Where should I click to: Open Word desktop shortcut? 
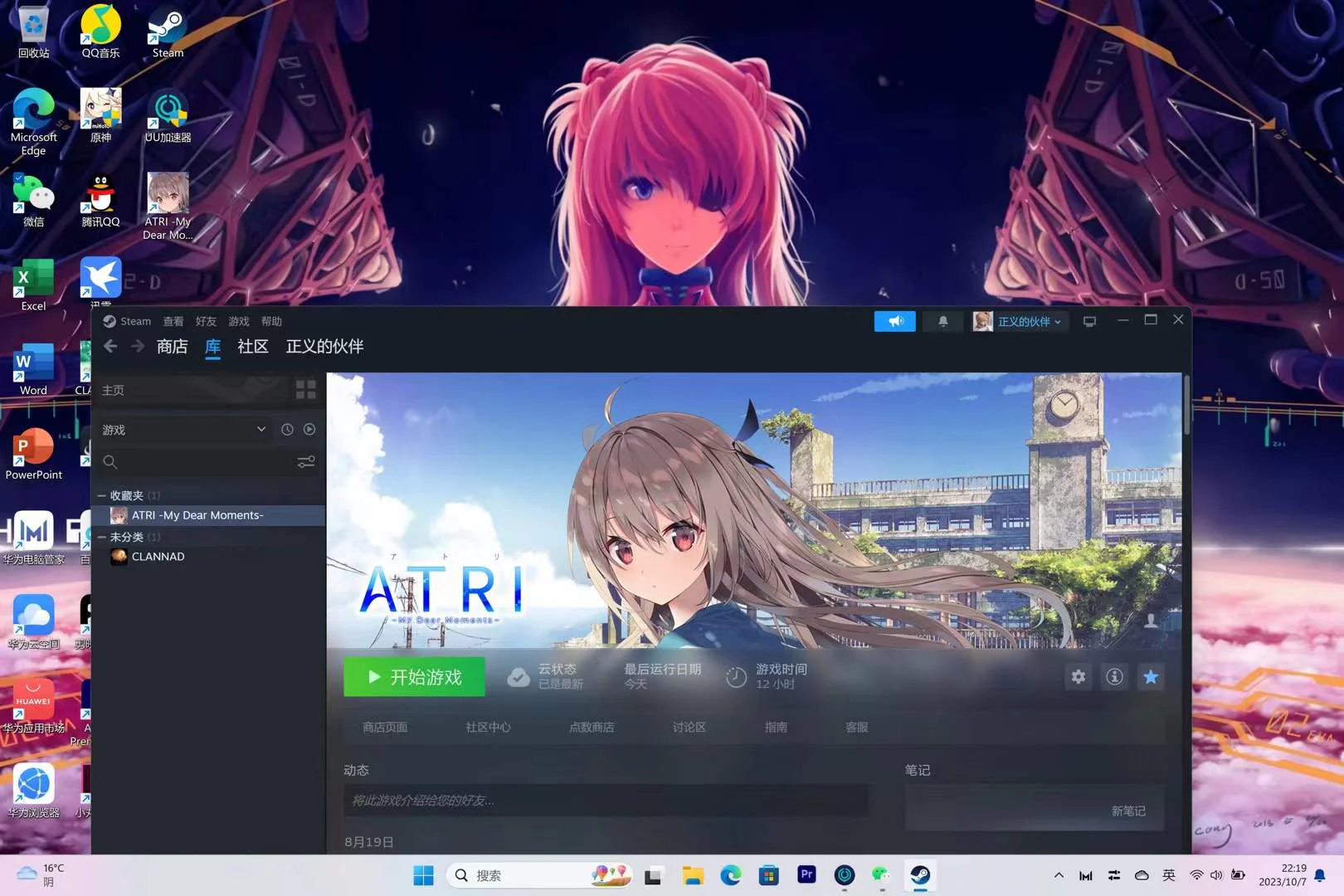33,369
